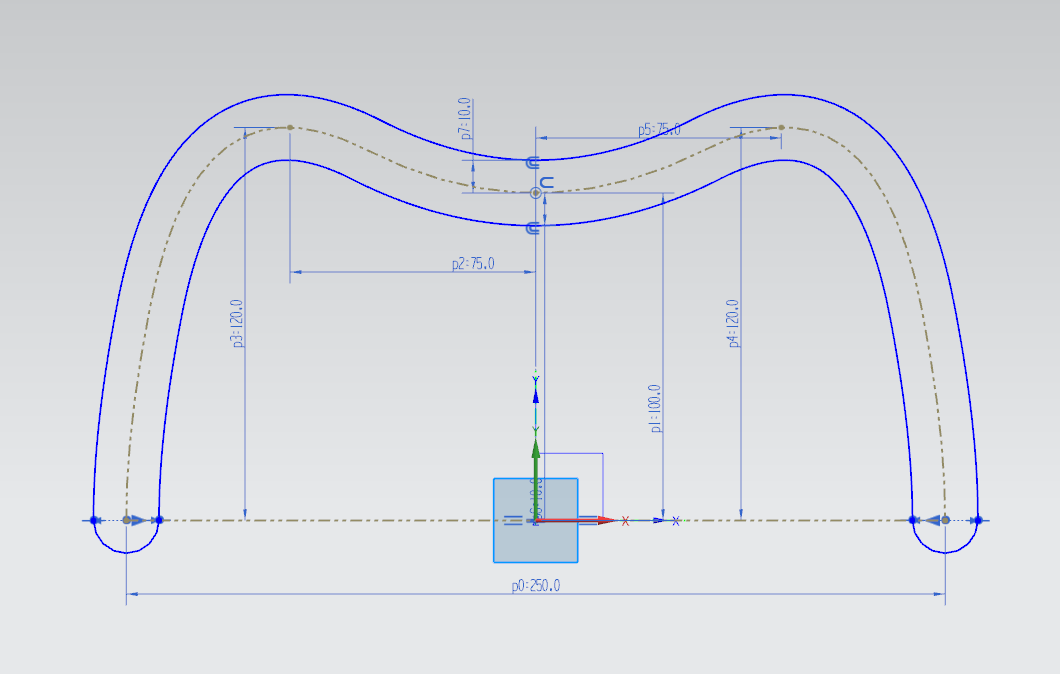
Task: Click the parallel constraint symbol left of origin
Action: click(x=513, y=520)
